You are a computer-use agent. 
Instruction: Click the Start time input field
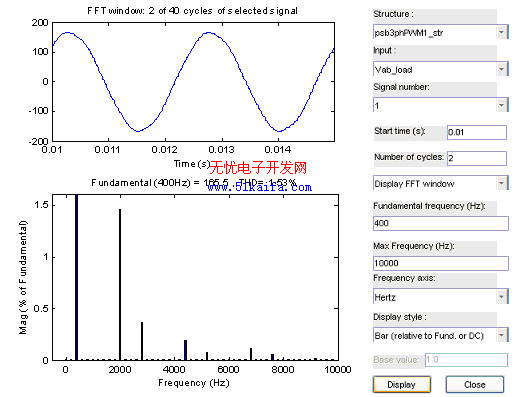477,132
